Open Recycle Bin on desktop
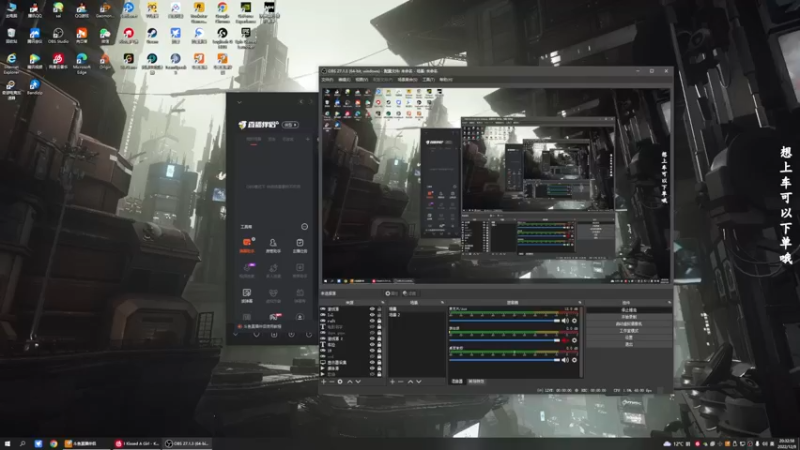This screenshot has width=800, height=450. [x=11, y=36]
